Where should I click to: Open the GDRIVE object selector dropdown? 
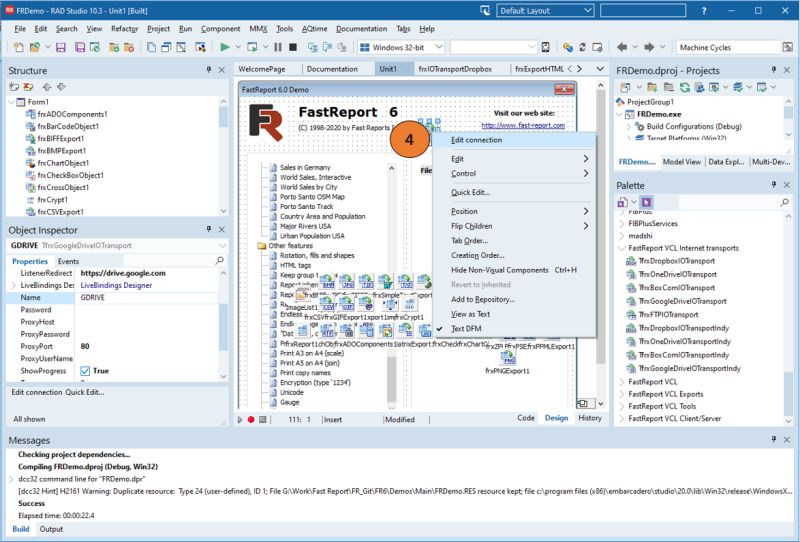(x=222, y=245)
